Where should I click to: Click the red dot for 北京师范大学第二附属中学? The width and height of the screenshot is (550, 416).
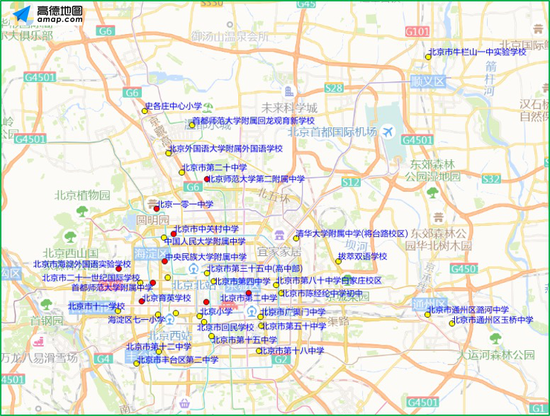(x=207, y=179)
